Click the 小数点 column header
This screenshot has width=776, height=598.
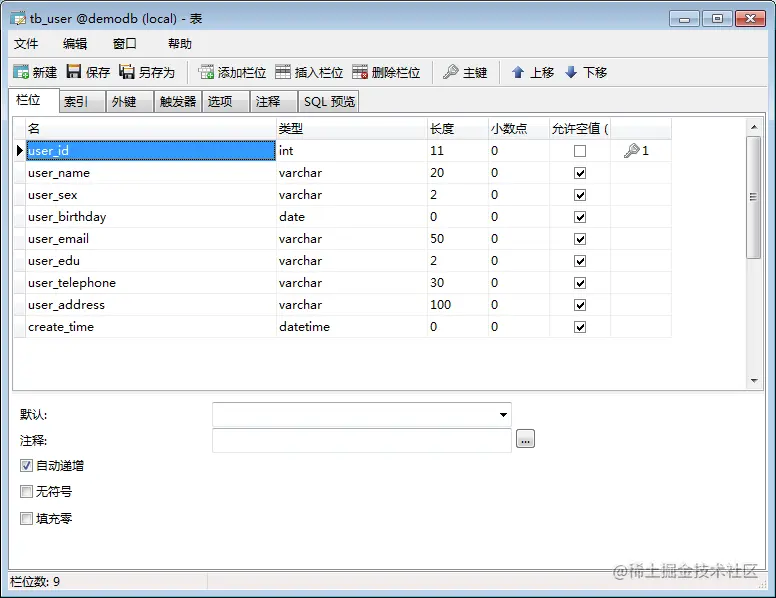[519, 129]
